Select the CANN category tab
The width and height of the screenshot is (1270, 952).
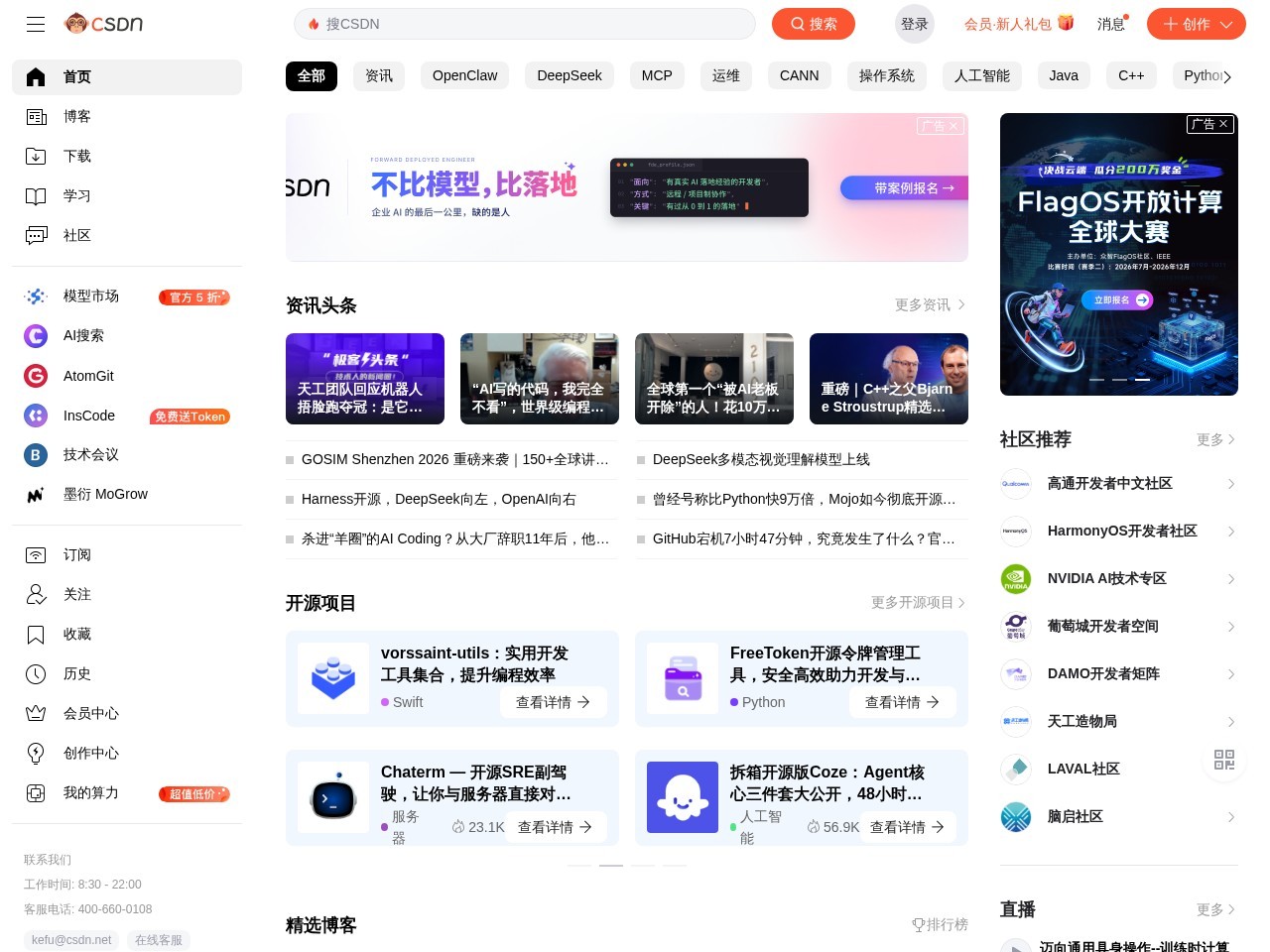(800, 76)
